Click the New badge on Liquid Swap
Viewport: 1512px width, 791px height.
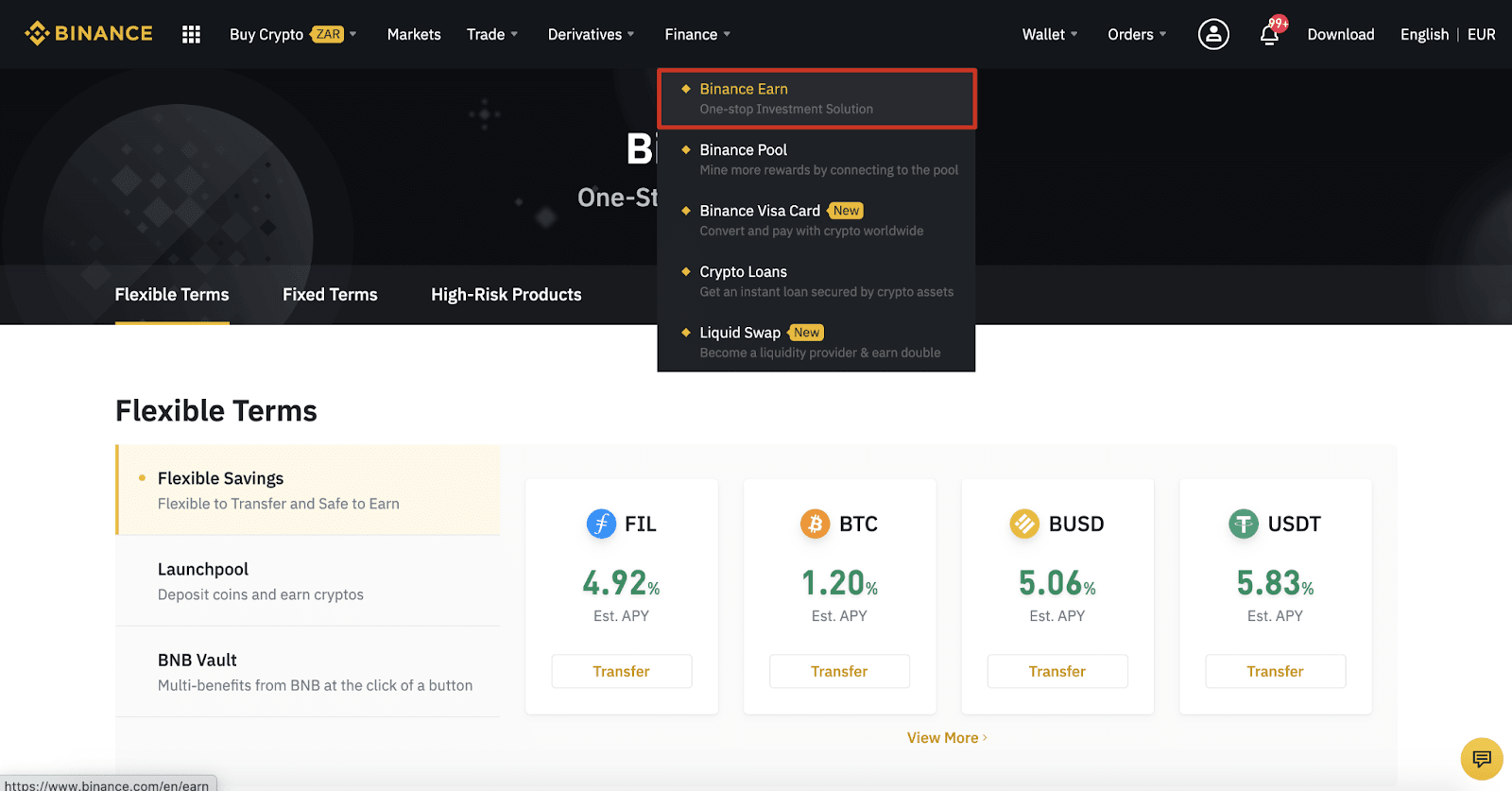[806, 333]
